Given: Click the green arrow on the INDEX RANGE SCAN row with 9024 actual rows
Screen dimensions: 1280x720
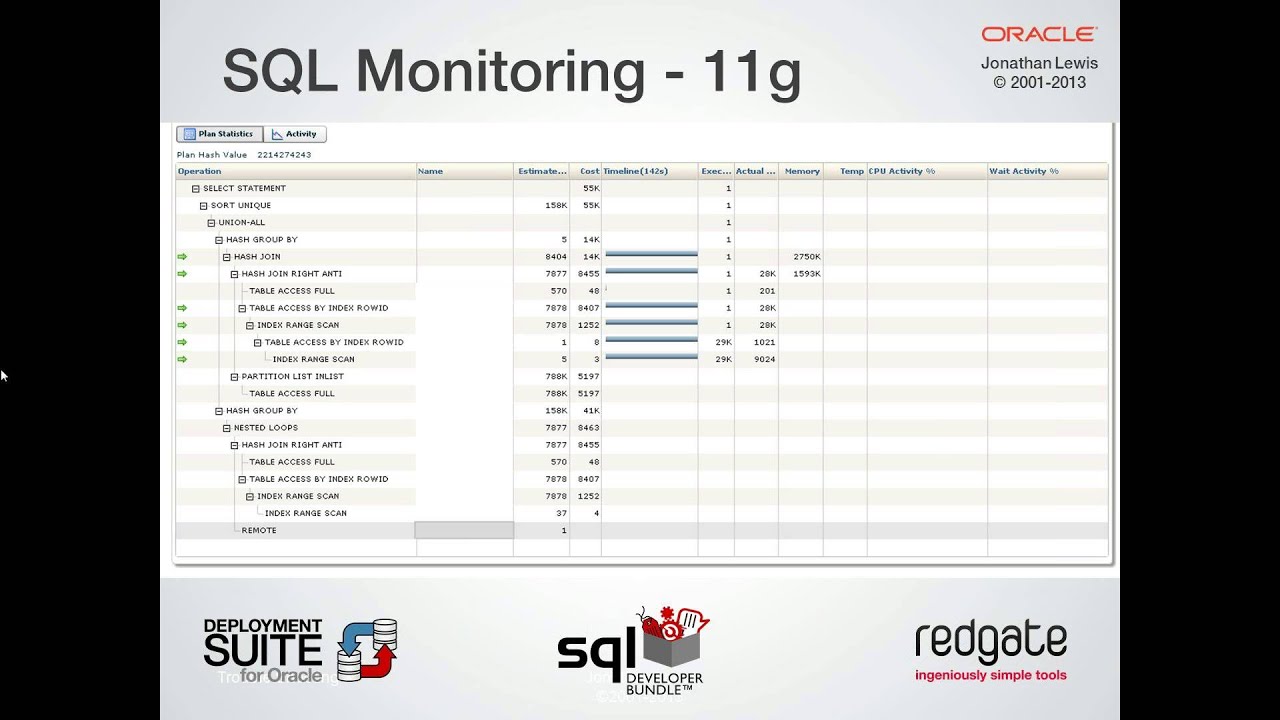Looking at the screenshot, I should 182,359.
